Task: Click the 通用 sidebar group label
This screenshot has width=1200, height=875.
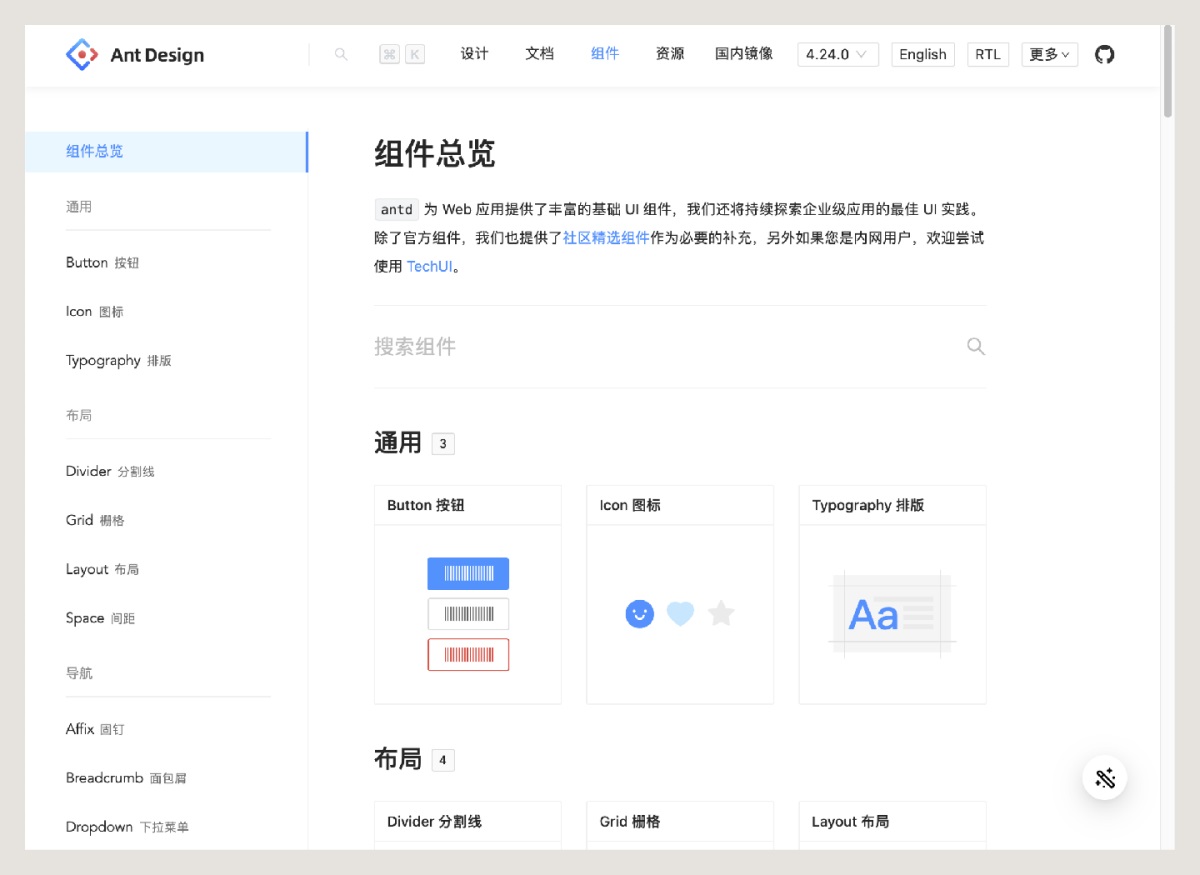Action: coord(79,207)
